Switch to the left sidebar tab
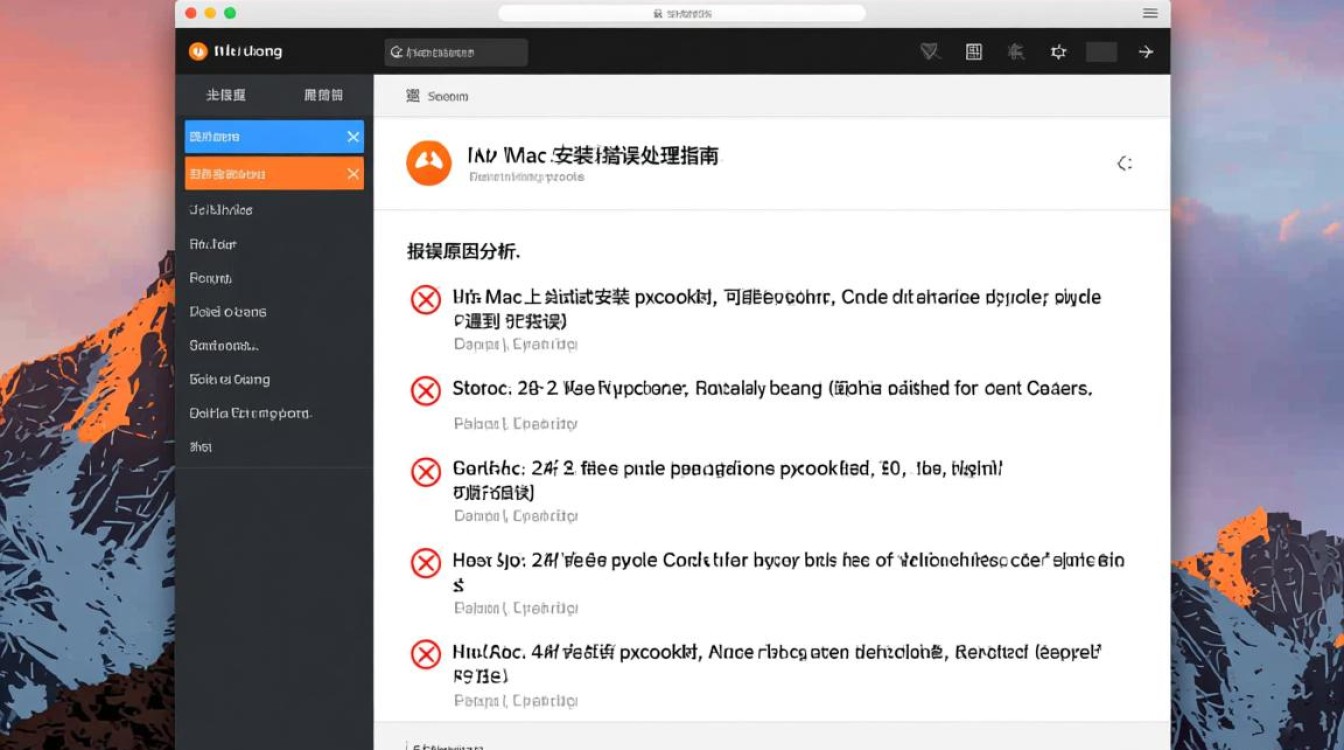The width and height of the screenshot is (1344, 750). [226, 95]
